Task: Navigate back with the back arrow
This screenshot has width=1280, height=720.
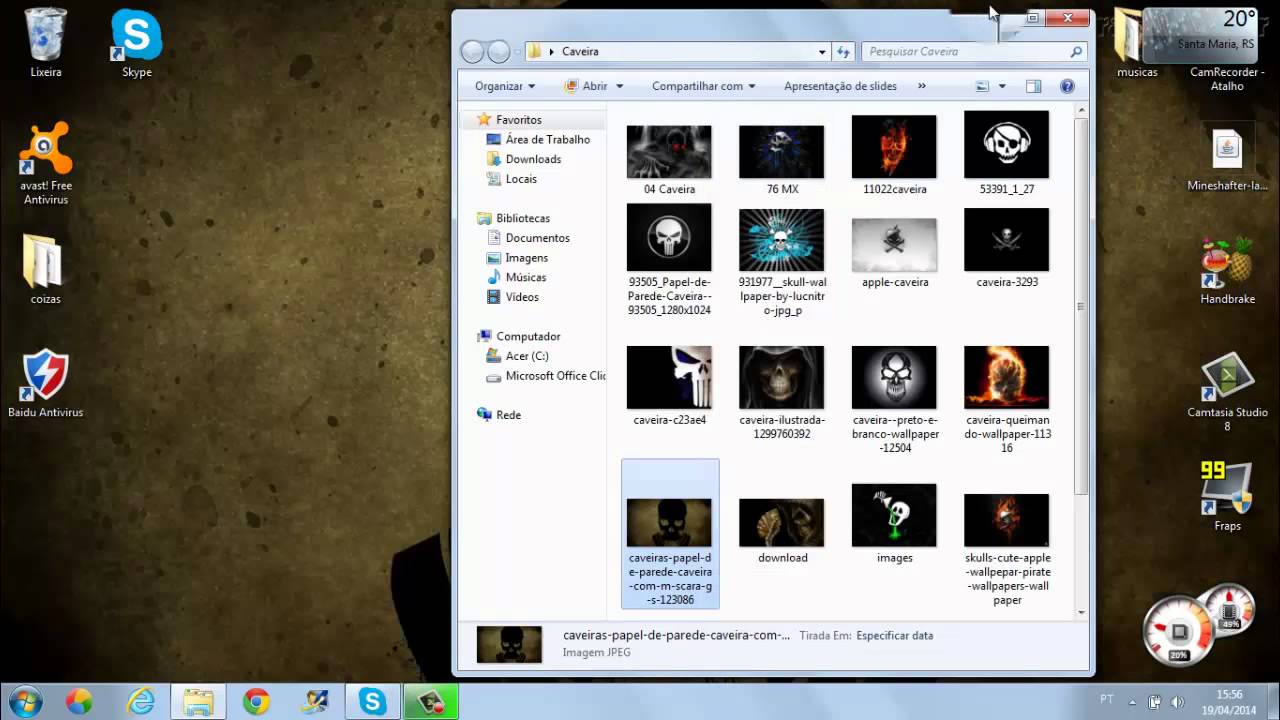Action: pos(471,51)
